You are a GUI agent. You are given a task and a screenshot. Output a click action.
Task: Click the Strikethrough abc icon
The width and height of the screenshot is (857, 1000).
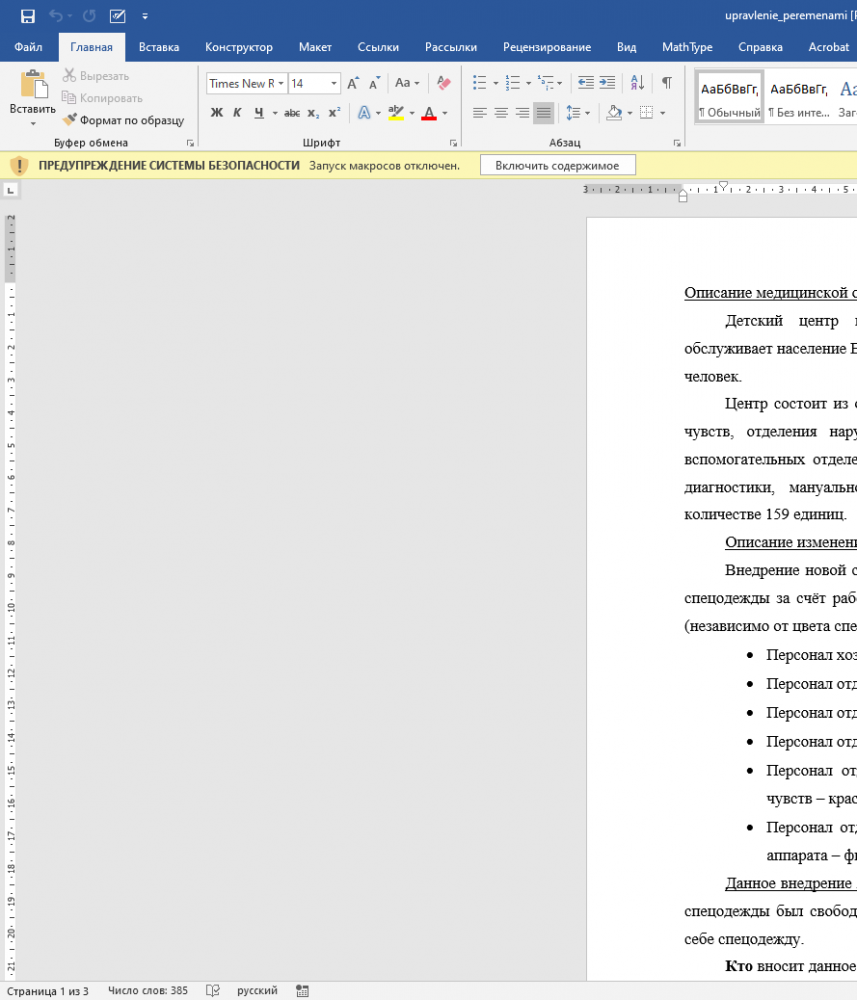coord(292,113)
